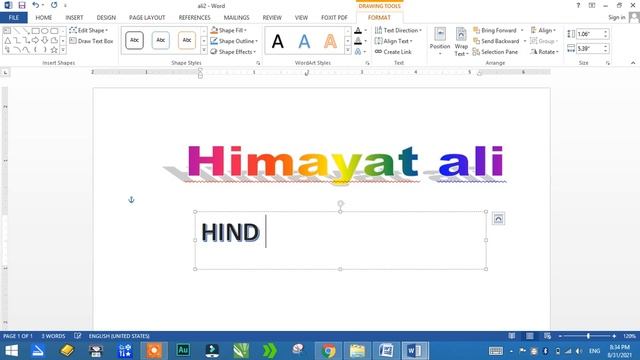Viewport: 640px width, 360px height.
Task: Undo the last action
Action: [36, 5]
